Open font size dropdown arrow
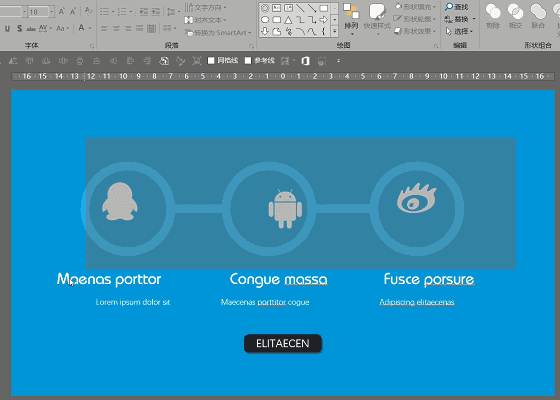 (x=52, y=12)
